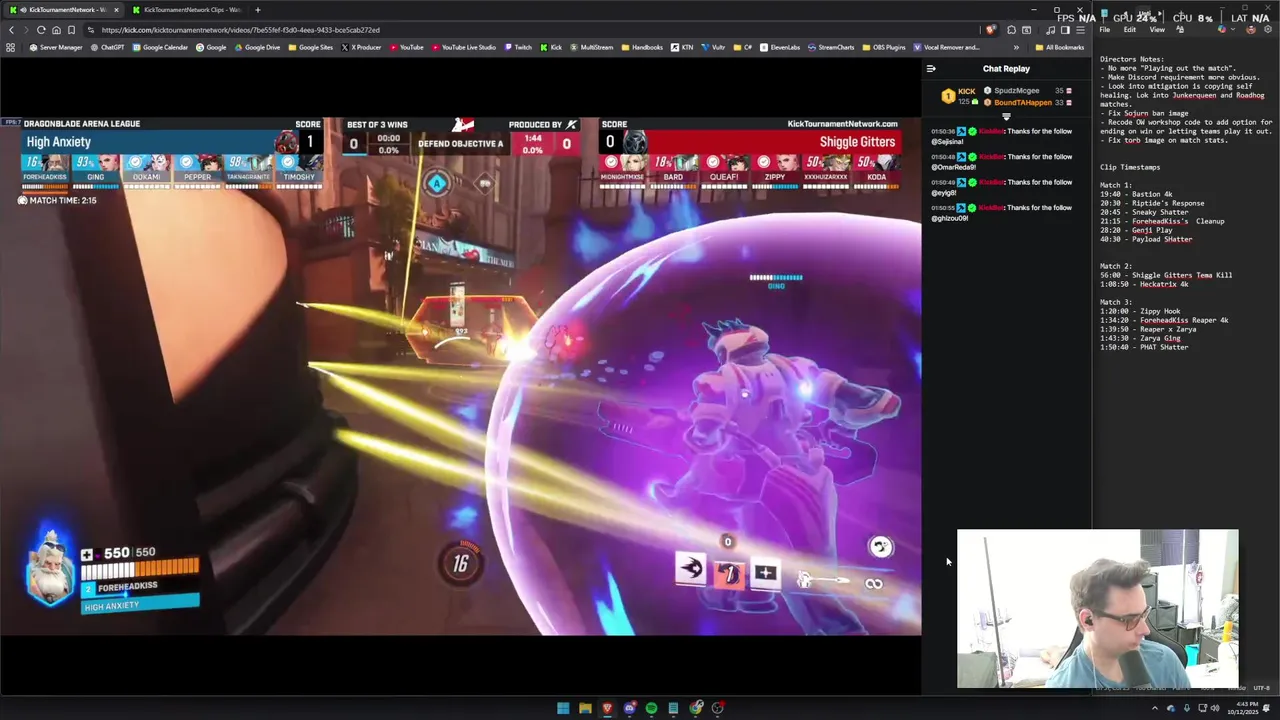Show hidden bookmarks via the double chevron

tap(1016, 47)
